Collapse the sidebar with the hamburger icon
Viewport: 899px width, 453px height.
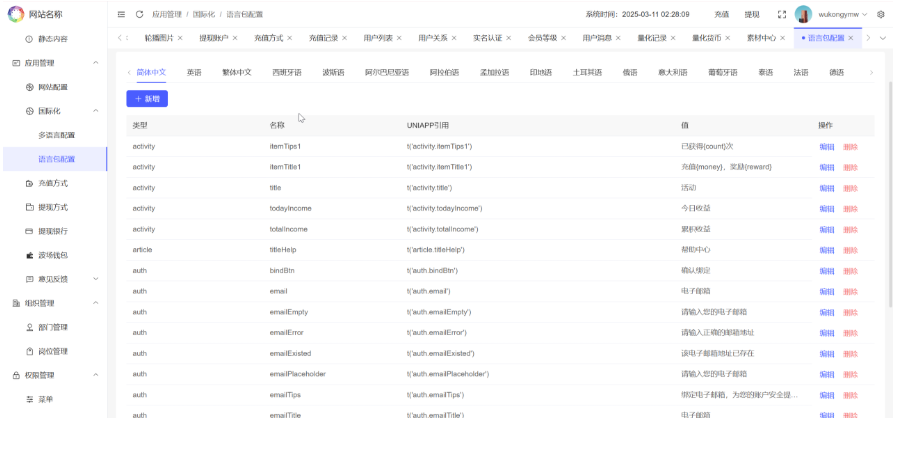click(x=121, y=14)
